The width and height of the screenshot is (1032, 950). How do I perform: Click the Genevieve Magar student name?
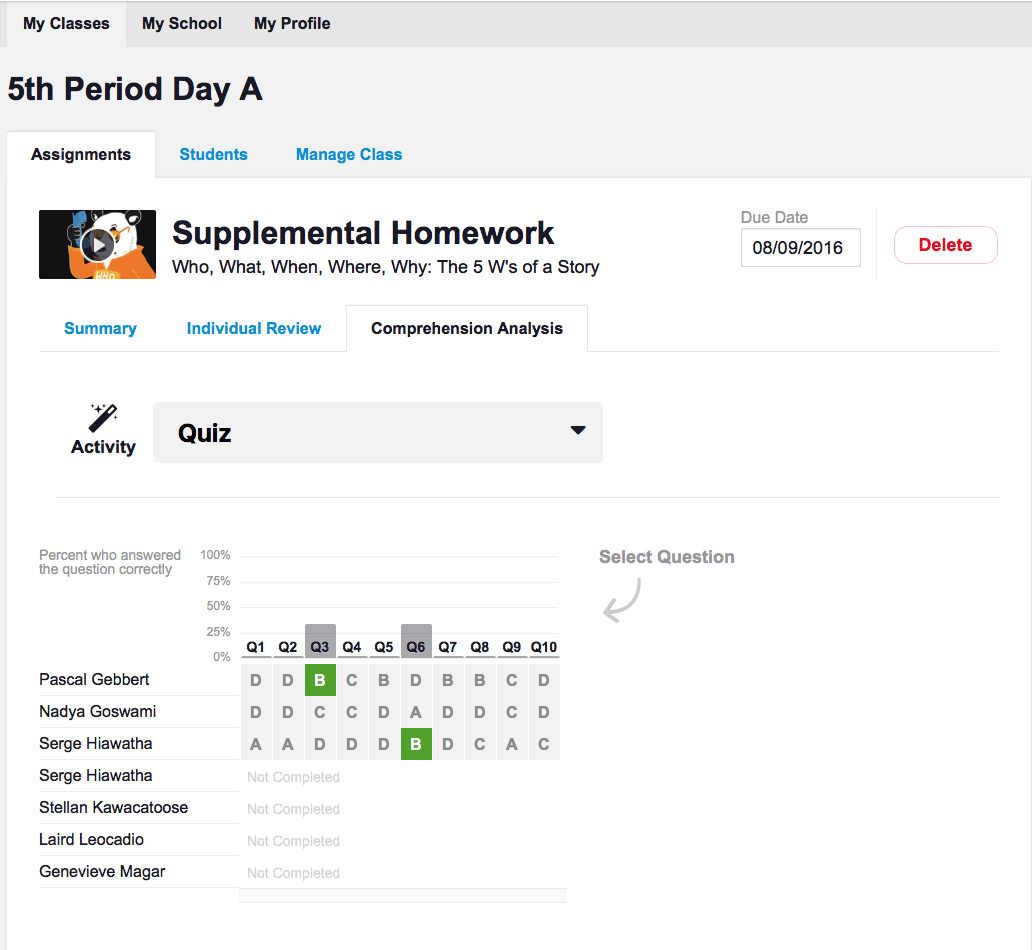(x=102, y=872)
